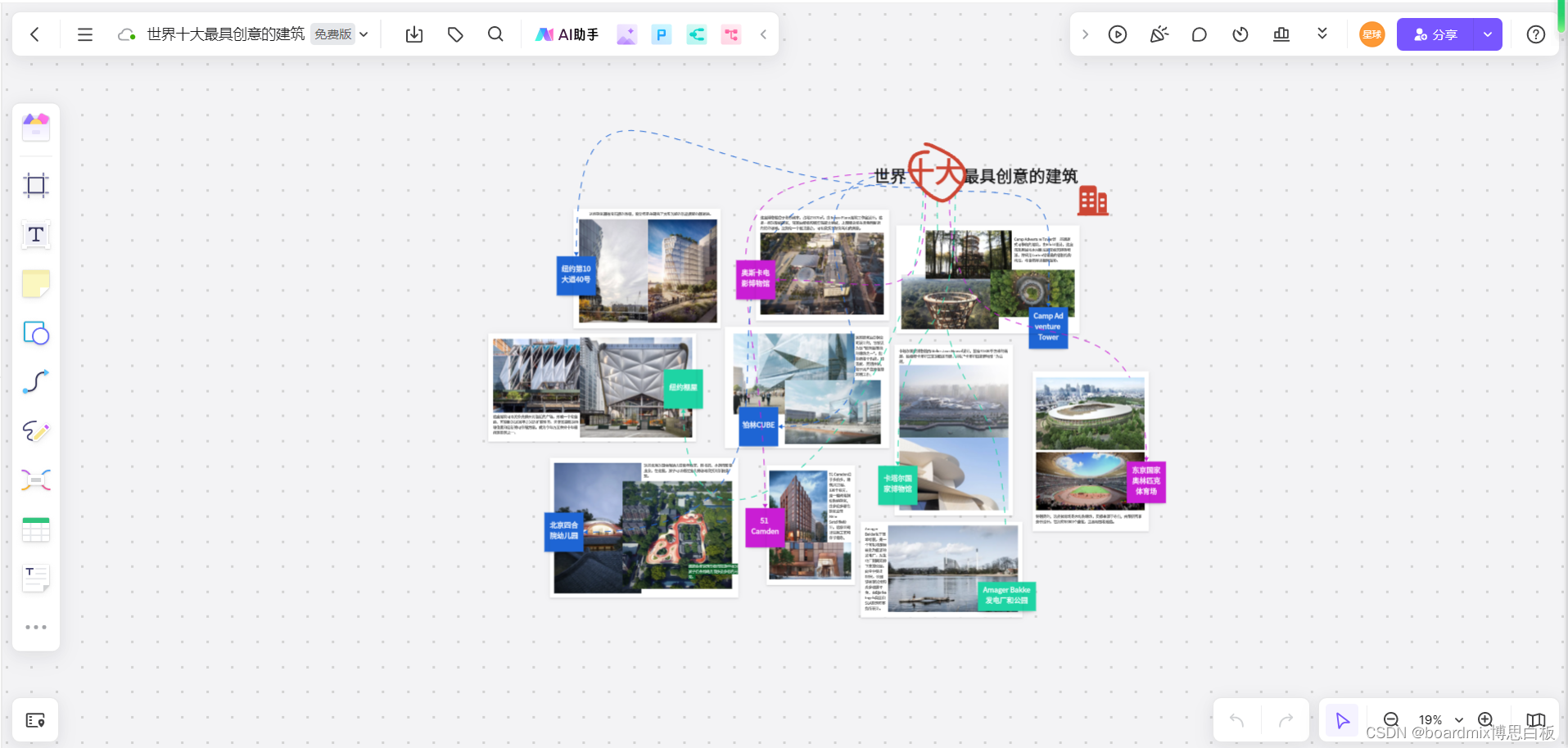The image size is (1568, 748).
Task: Open the search magnifier
Action: [x=495, y=34]
